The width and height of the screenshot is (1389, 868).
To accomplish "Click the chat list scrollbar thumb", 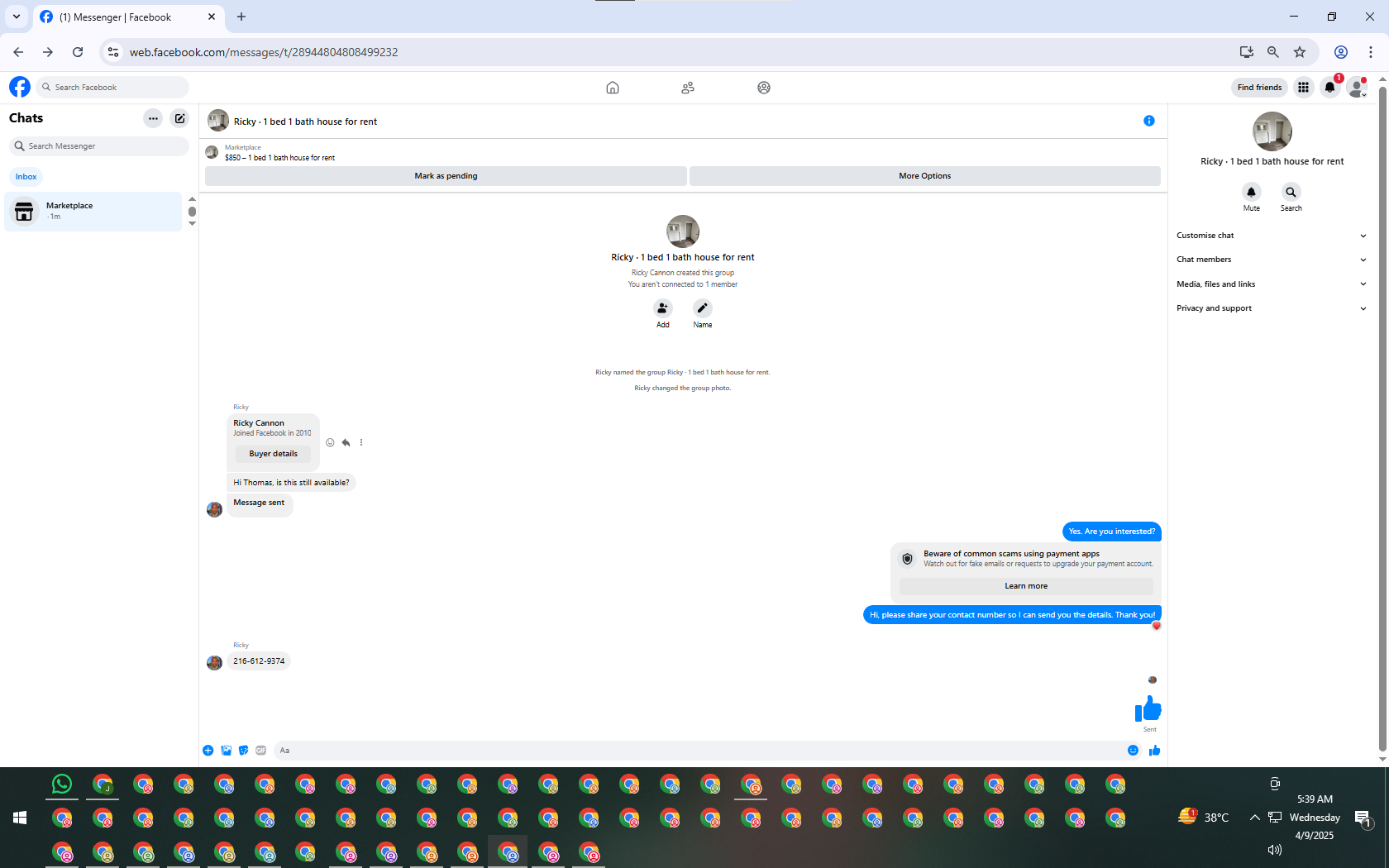I will click(192, 212).
